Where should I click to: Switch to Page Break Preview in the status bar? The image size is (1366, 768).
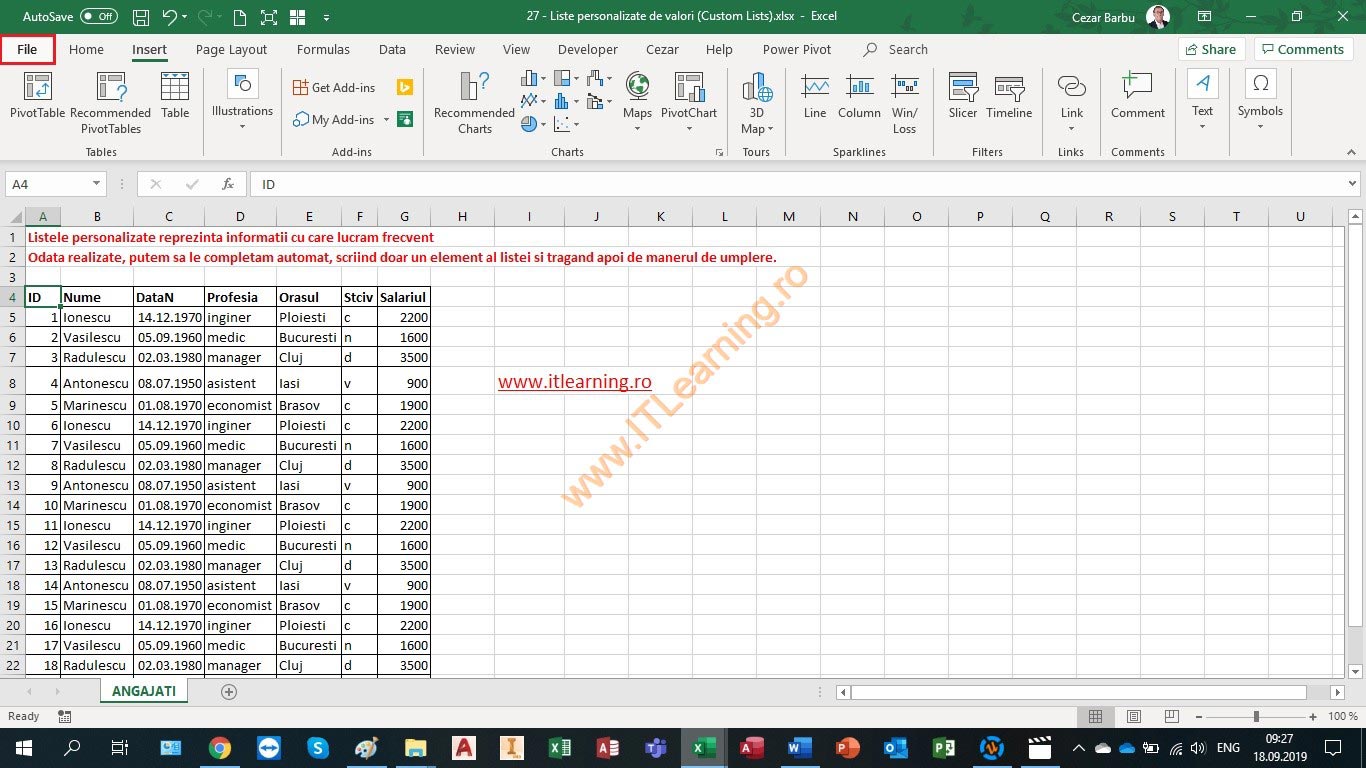[x=1172, y=717]
